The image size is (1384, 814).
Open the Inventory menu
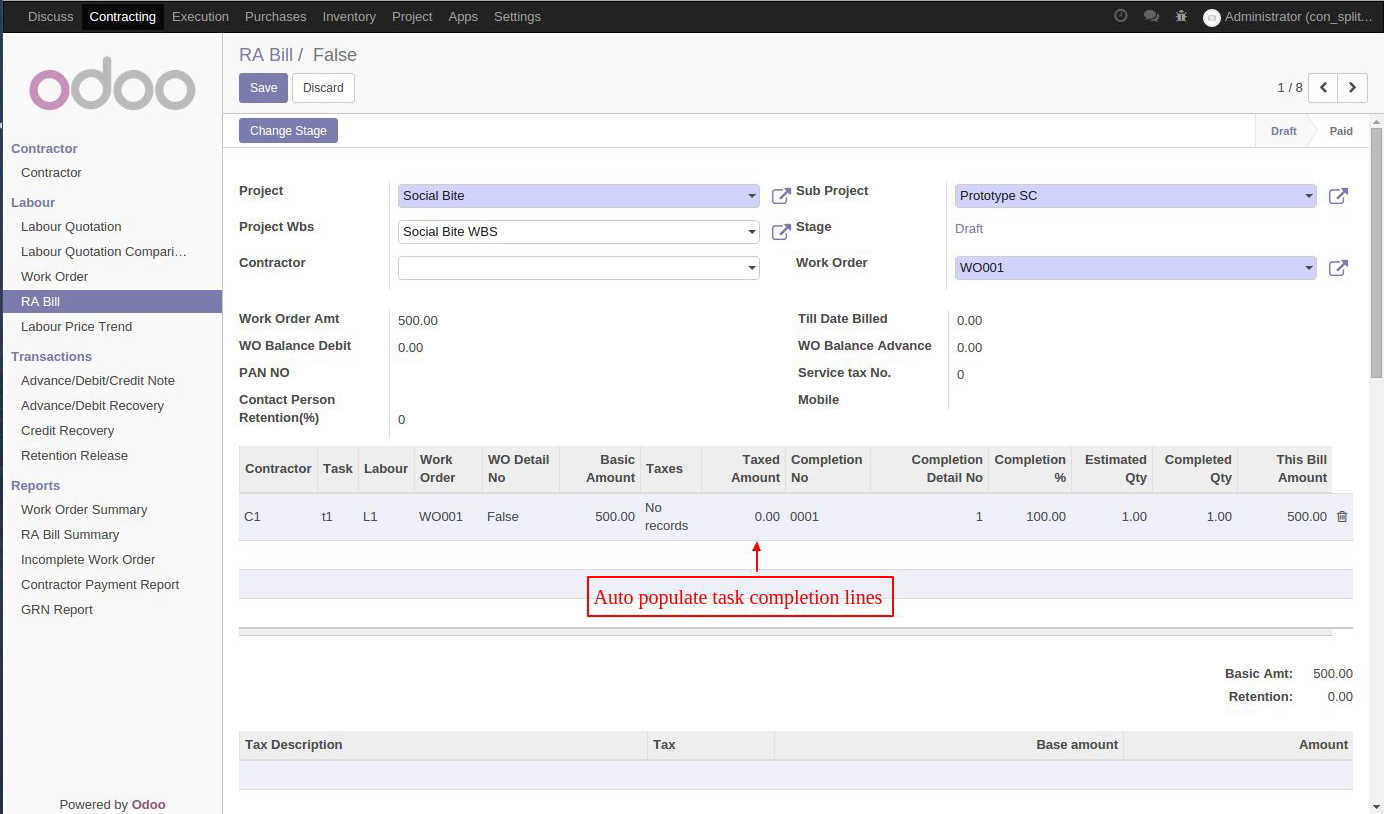349,16
